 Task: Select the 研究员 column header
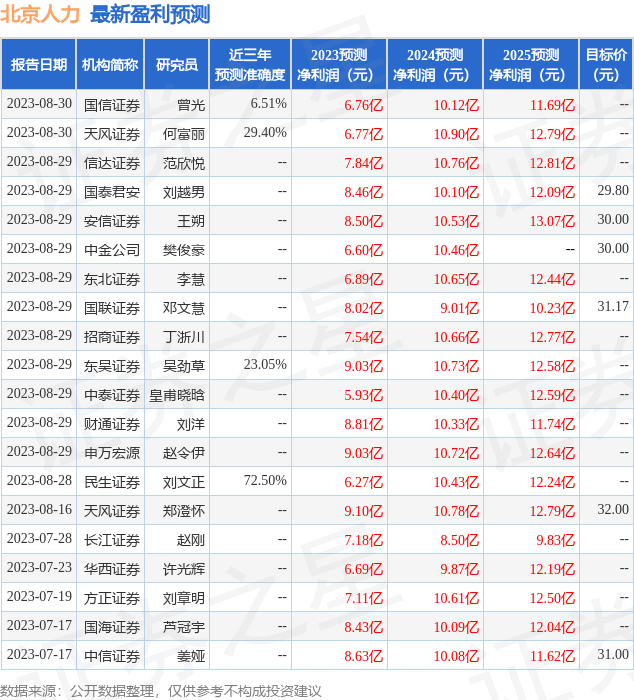[x=177, y=65]
